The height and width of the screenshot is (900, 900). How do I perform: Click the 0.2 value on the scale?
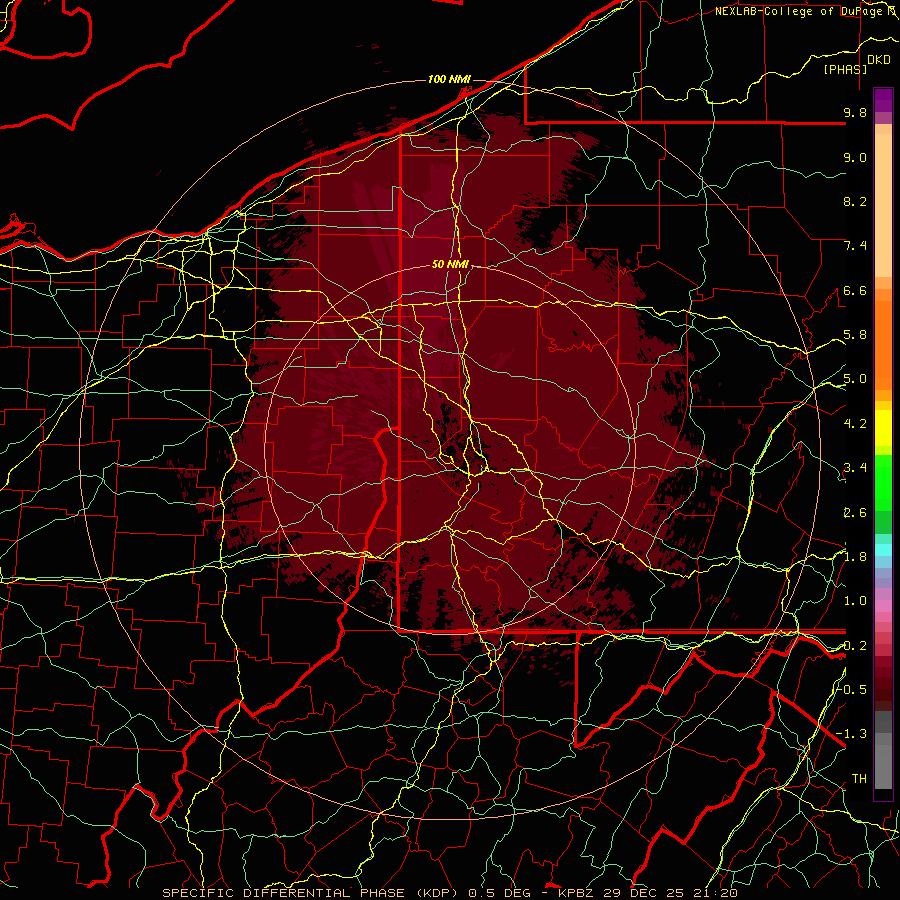[855, 646]
